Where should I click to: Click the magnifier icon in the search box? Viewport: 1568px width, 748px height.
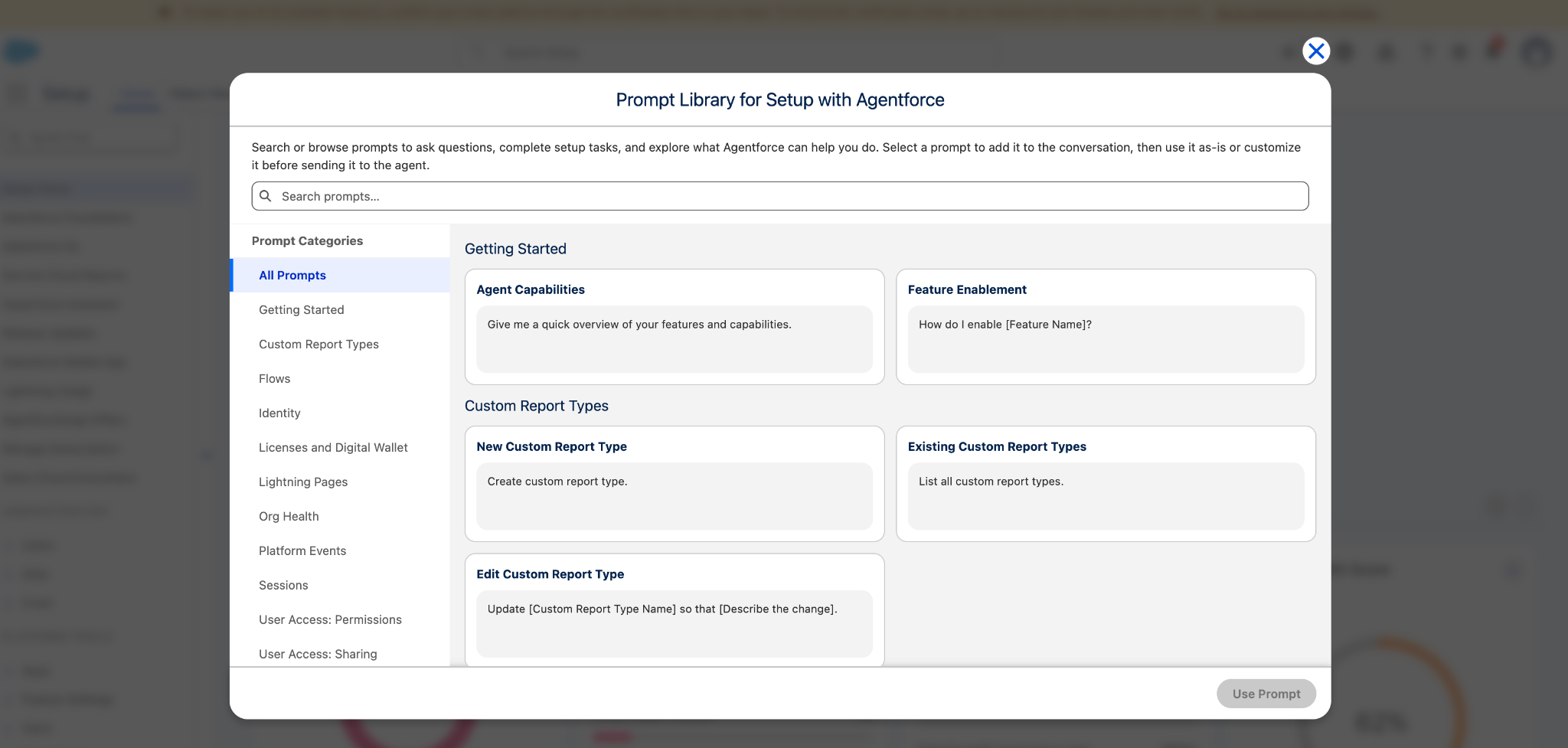click(266, 196)
